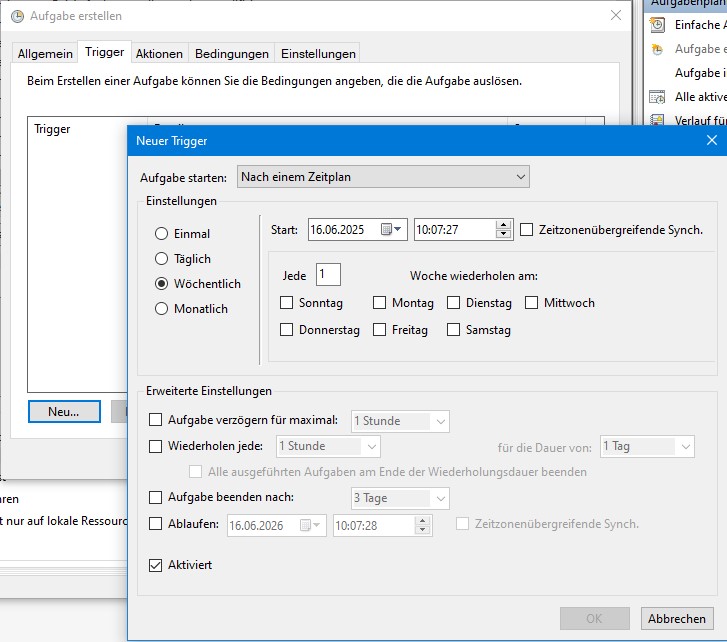Click the Einfache Aufgabe icon in Aktionen pane
The height and width of the screenshot is (642, 727).
tap(657, 25)
